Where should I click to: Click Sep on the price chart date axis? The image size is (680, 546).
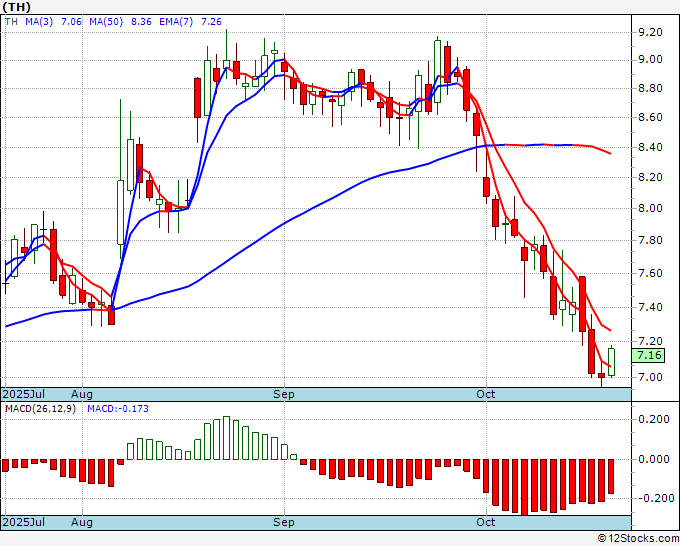[x=284, y=394]
